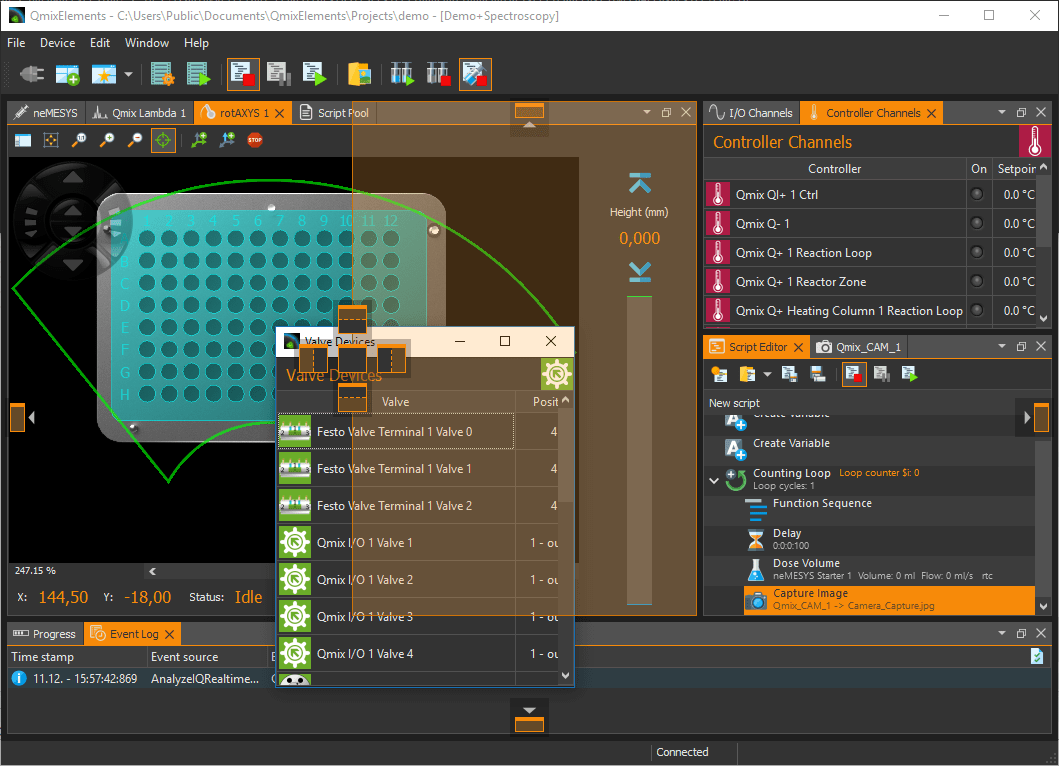
Task: Activate the center target positioning tool
Action: [x=163, y=140]
